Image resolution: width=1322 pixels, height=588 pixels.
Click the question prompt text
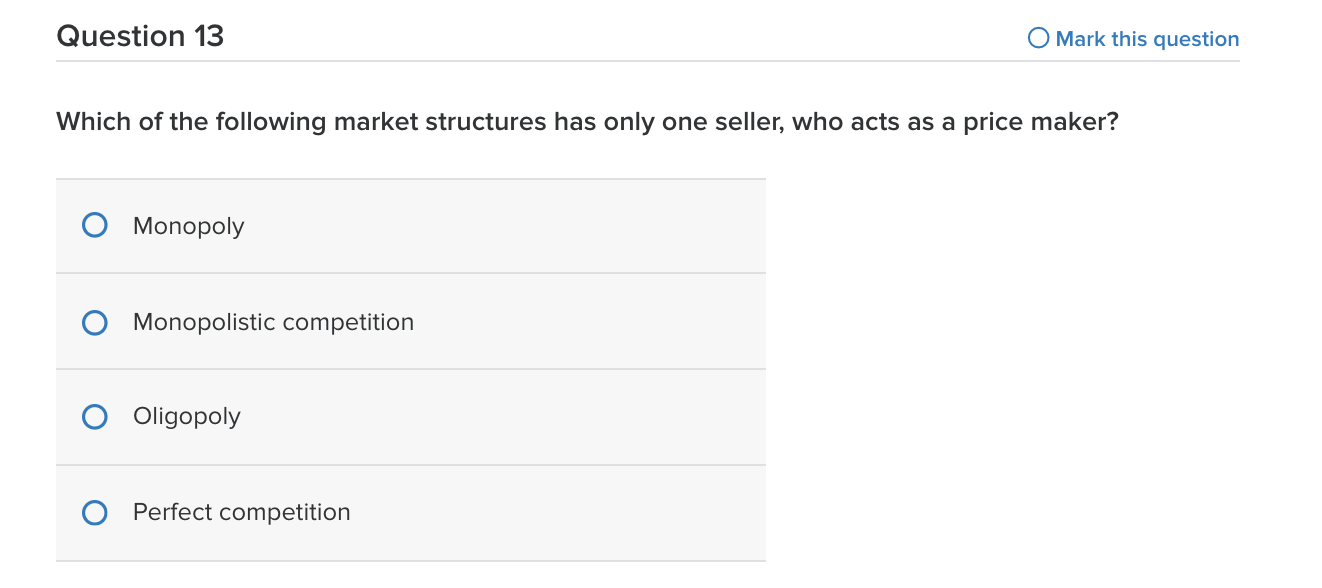(585, 121)
